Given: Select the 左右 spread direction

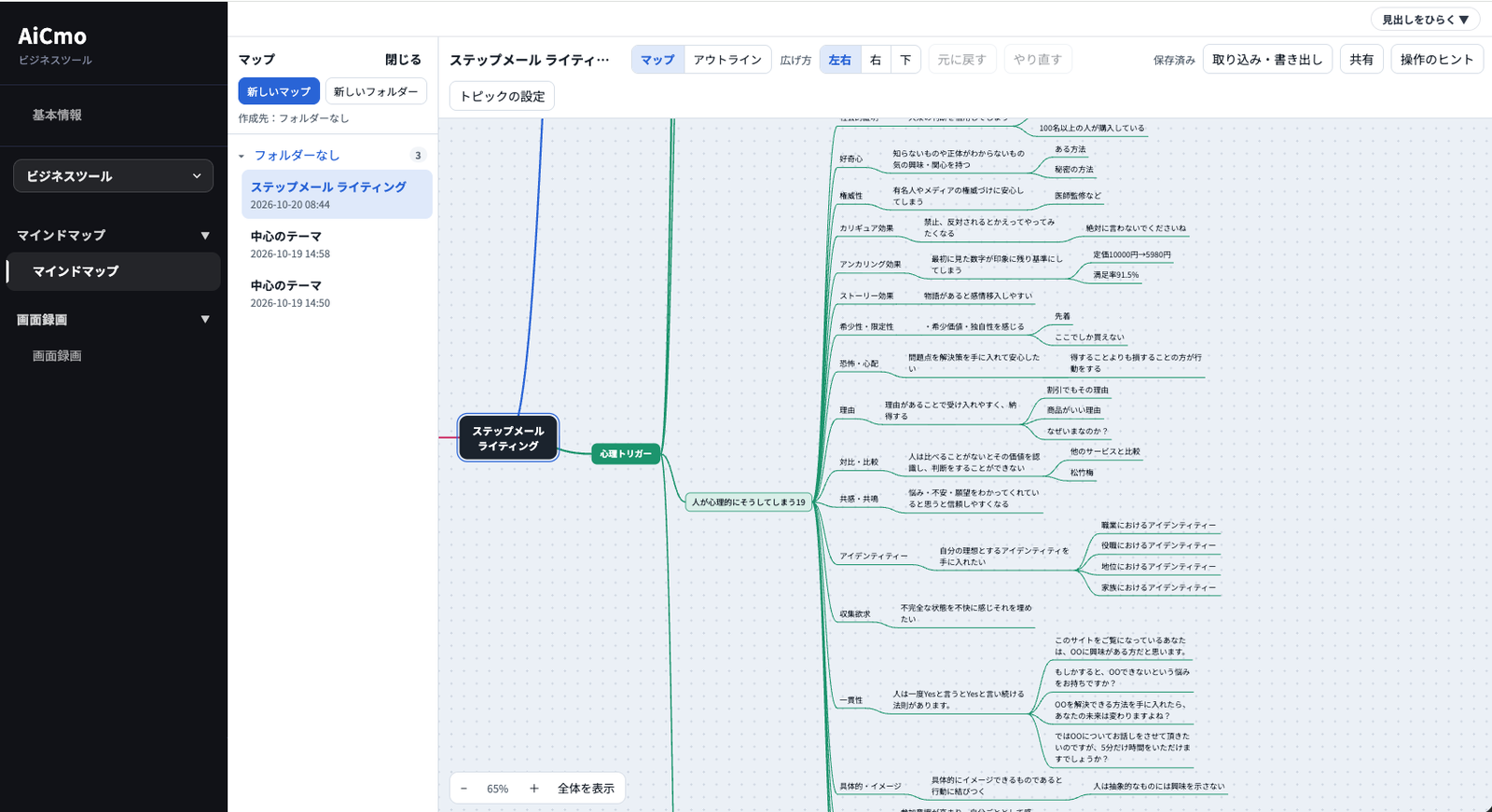Looking at the screenshot, I should click(840, 60).
